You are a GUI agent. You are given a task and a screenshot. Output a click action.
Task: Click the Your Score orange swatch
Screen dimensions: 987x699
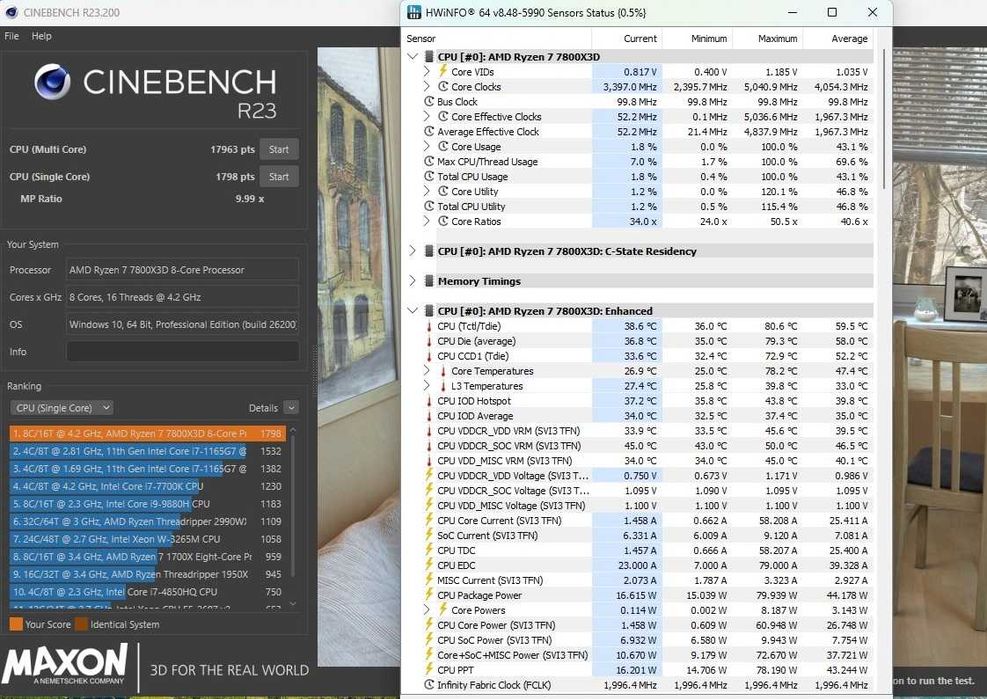point(16,624)
